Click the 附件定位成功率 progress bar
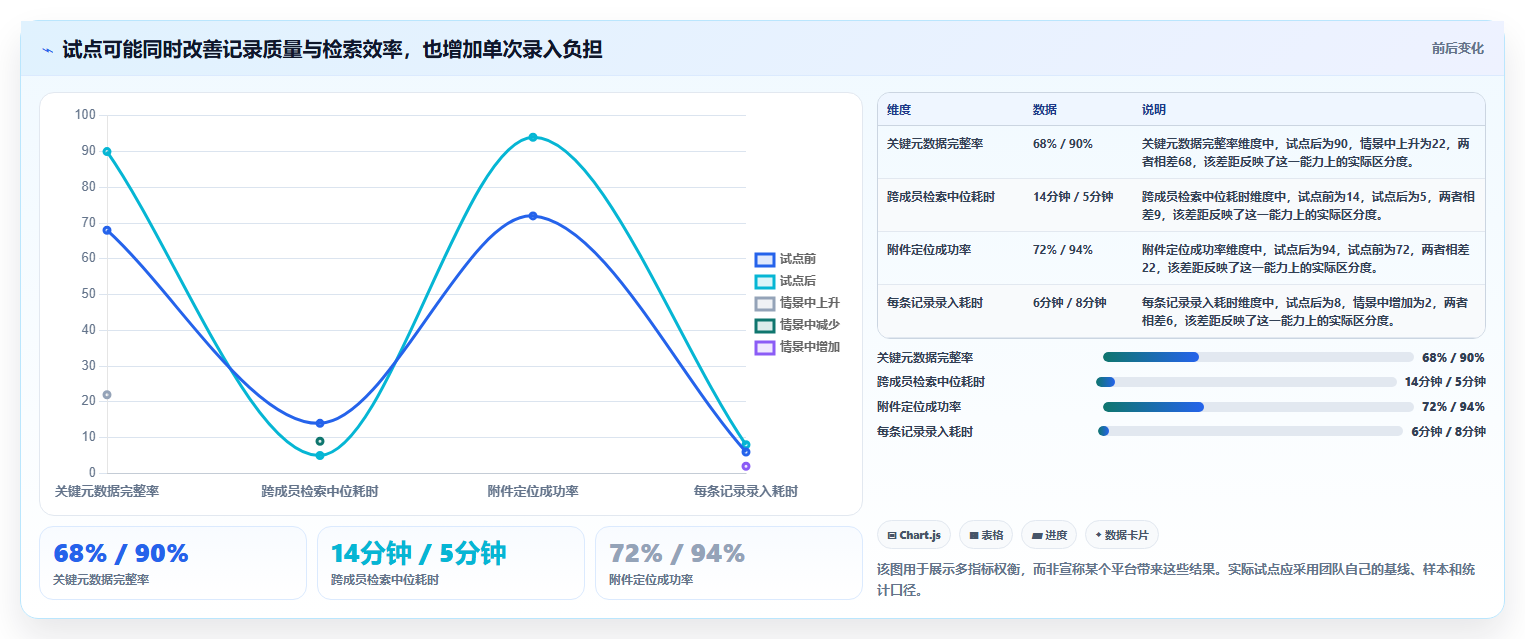1525x639 pixels. [1258, 407]
